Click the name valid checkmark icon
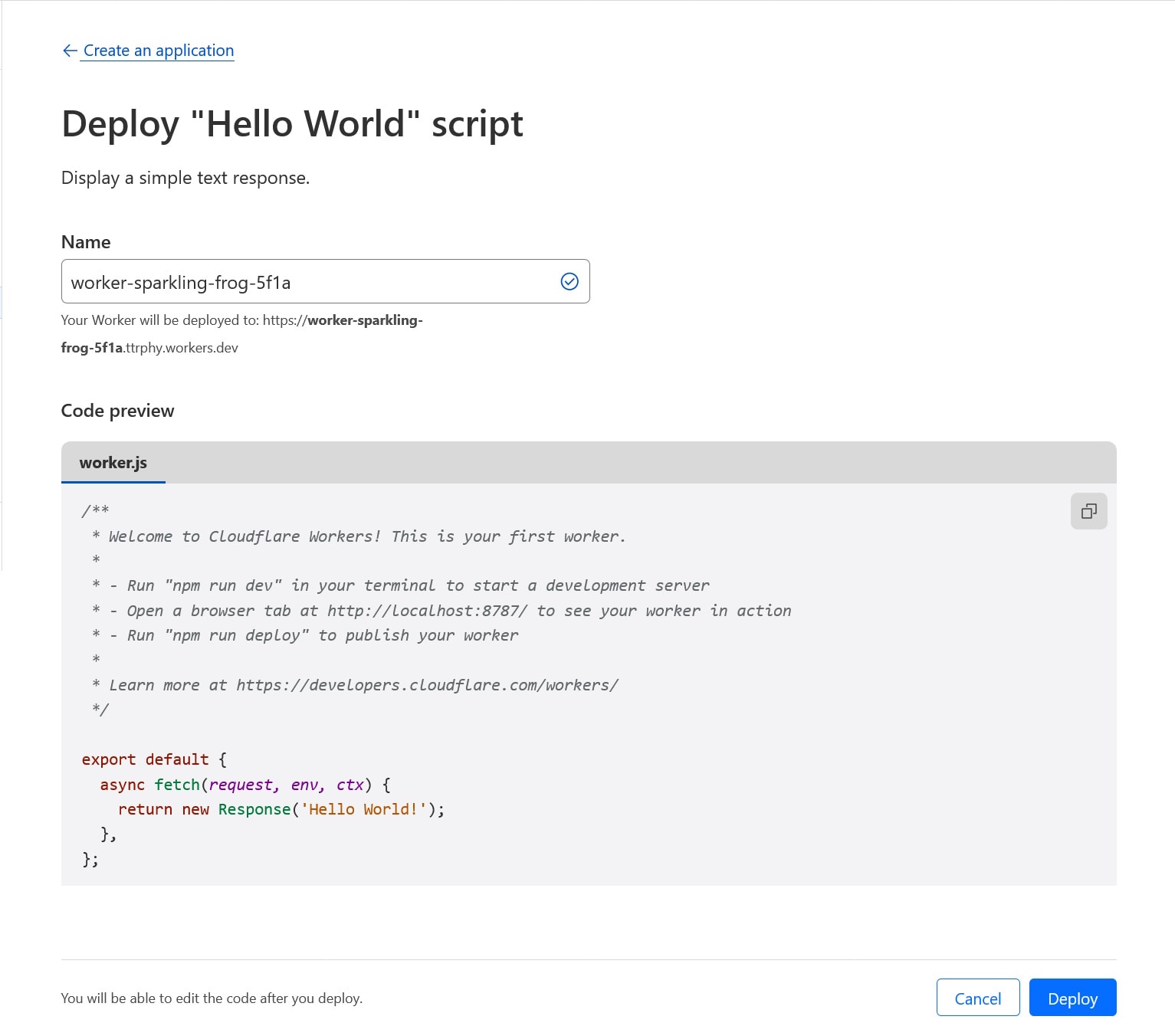Viewport: 1175px width, 1036px height. tap(569, 281)
